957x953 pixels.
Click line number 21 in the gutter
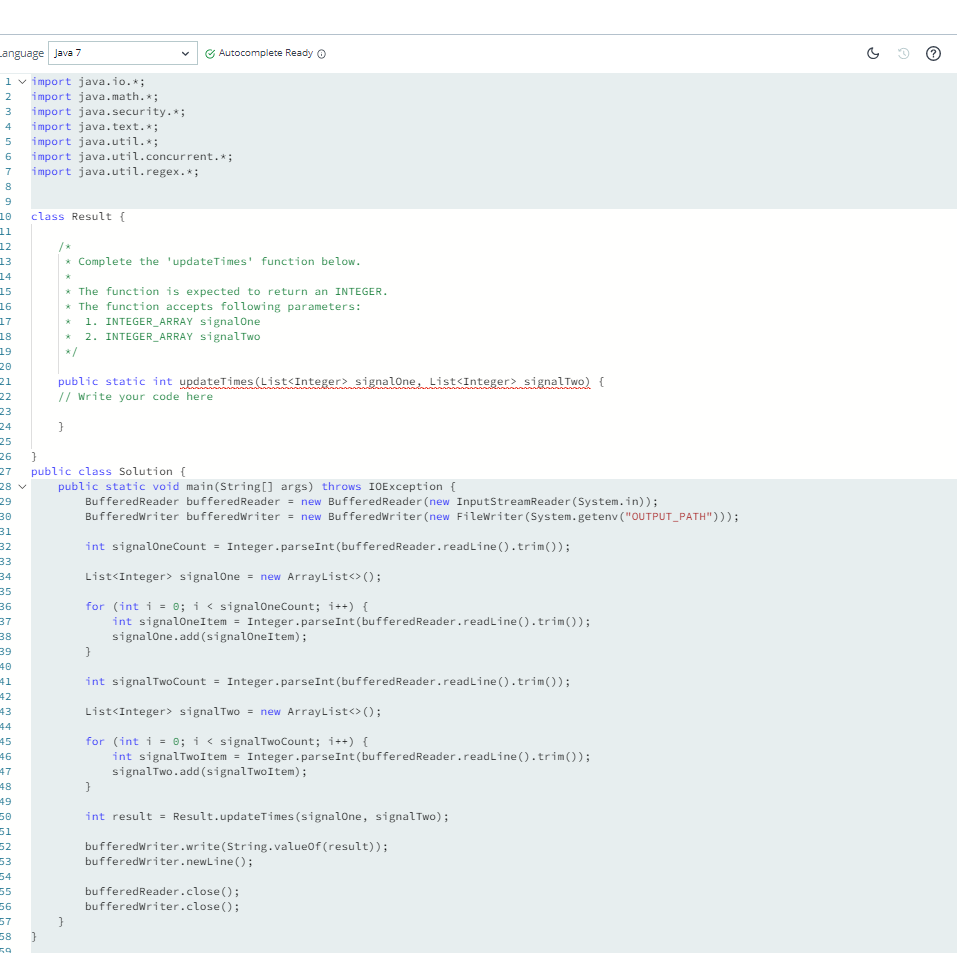(x=8, y=381)
